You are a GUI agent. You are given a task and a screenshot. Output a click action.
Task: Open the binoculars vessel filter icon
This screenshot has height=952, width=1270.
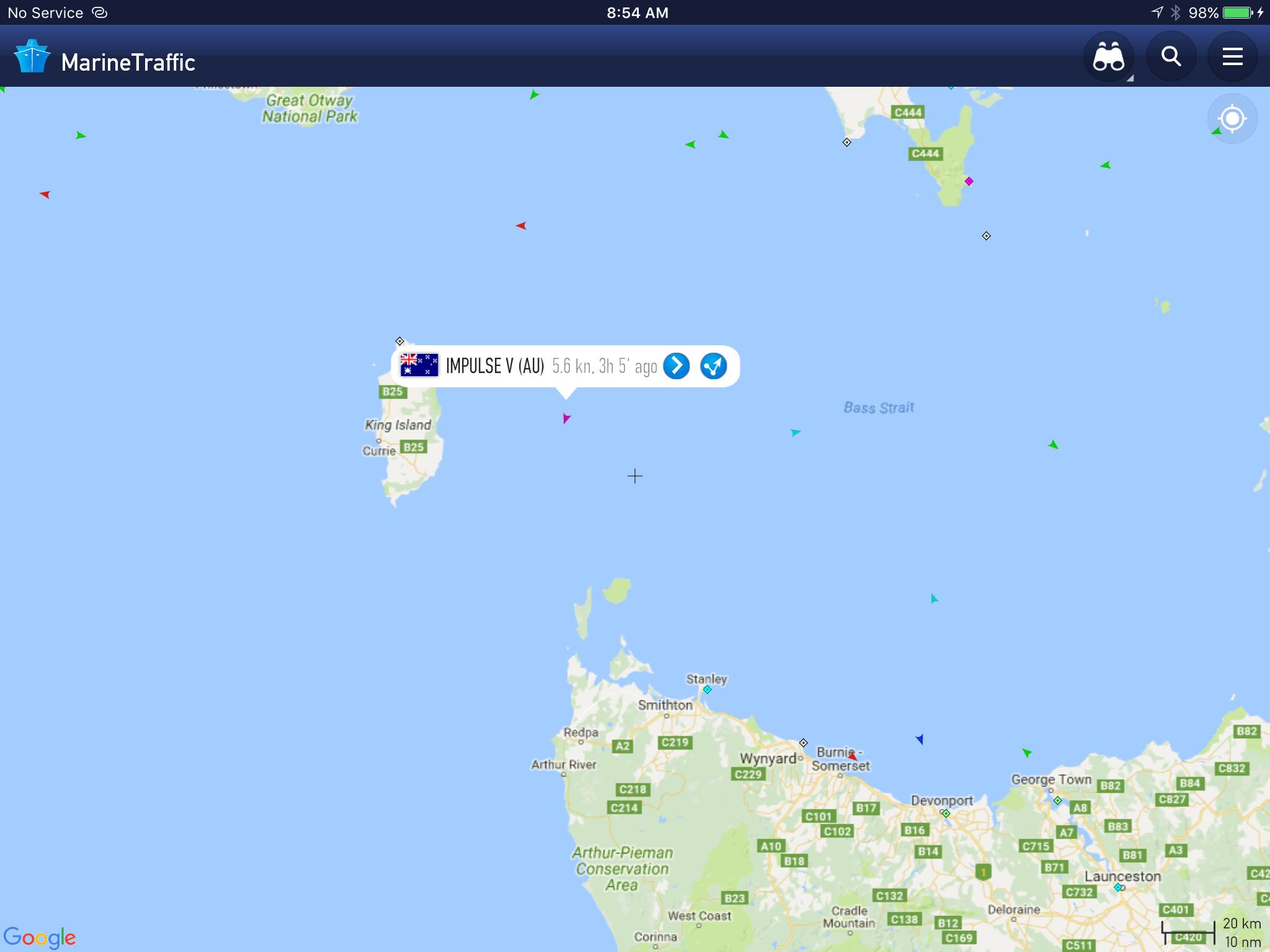1108,56
